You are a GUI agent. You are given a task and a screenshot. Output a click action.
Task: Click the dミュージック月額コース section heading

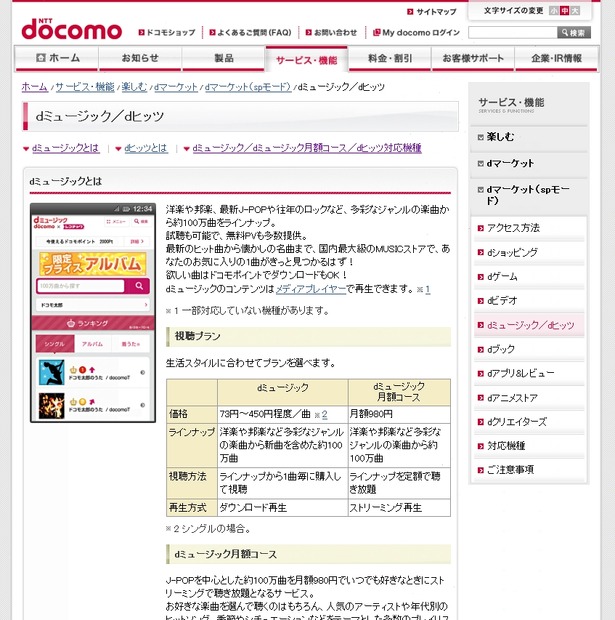pos(308,554)
